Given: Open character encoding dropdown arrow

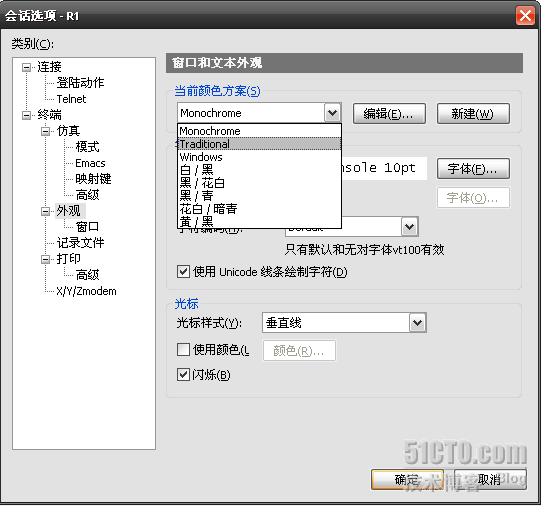Looking at the screenshot, I should point(410,227).
